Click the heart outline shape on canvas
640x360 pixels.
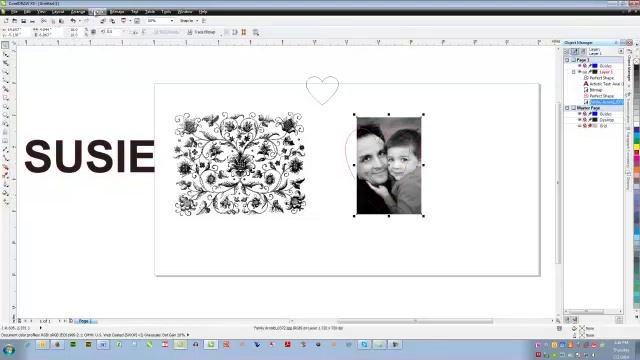[322, 90]
